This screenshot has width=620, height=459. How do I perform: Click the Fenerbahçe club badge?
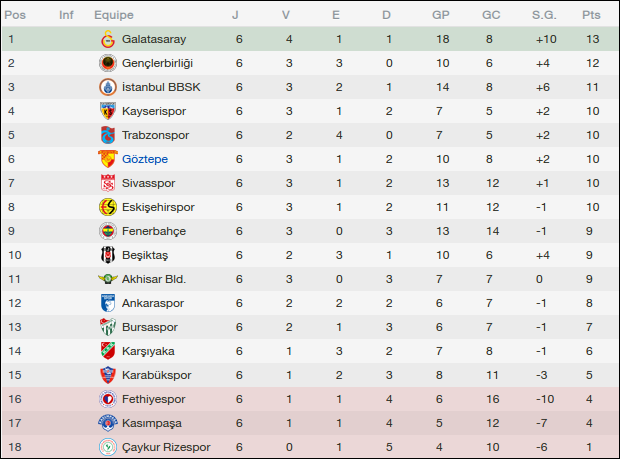tap(107, 231)
